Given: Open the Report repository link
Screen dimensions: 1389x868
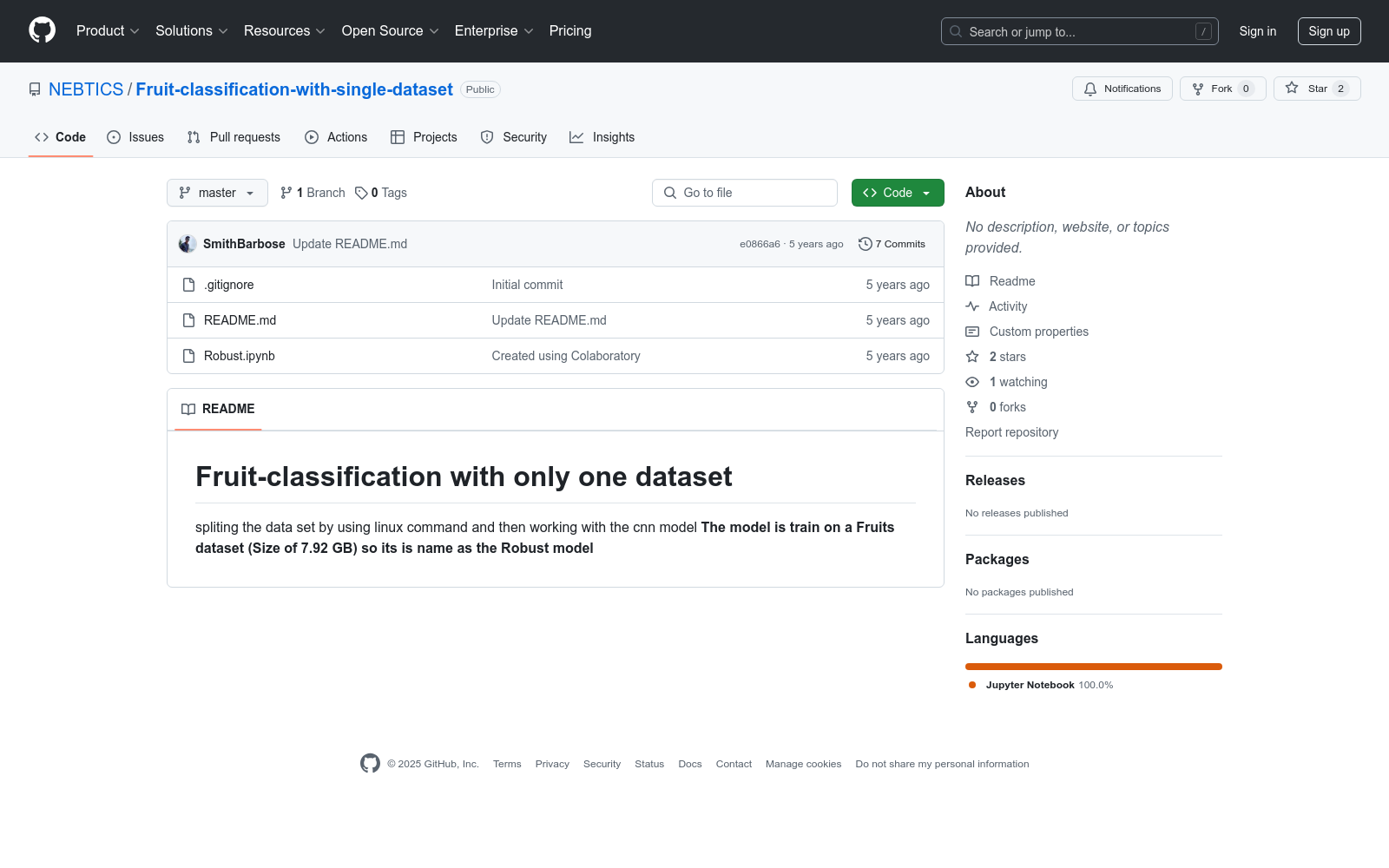Looking at the screenshot, I should click(1011, 432).
